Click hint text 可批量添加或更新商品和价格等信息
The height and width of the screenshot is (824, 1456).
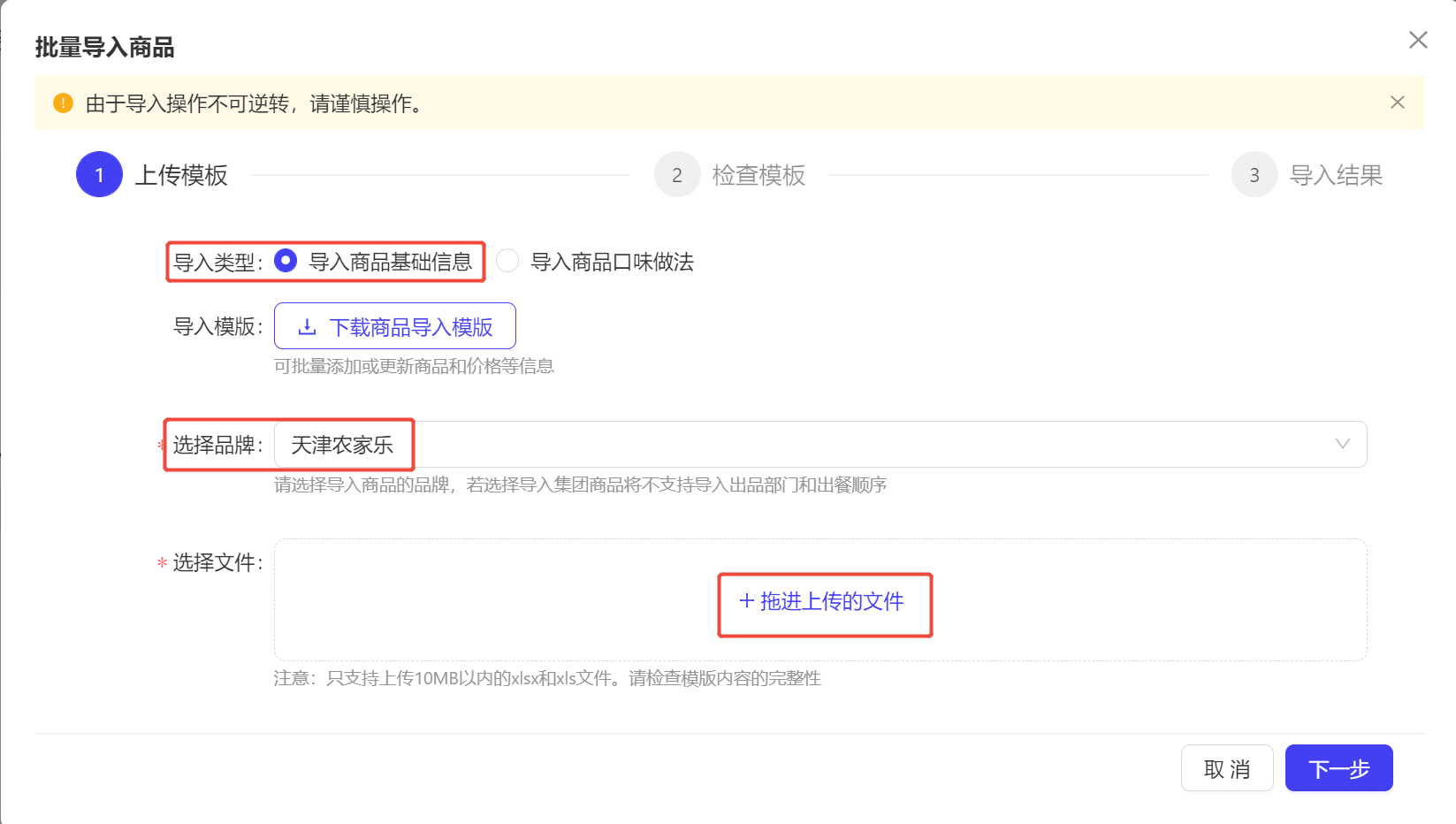pos(414,366)
